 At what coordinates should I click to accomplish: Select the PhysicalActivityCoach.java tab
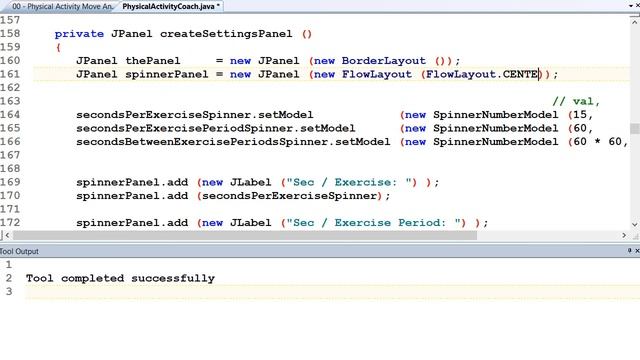[x=171, y=6]
